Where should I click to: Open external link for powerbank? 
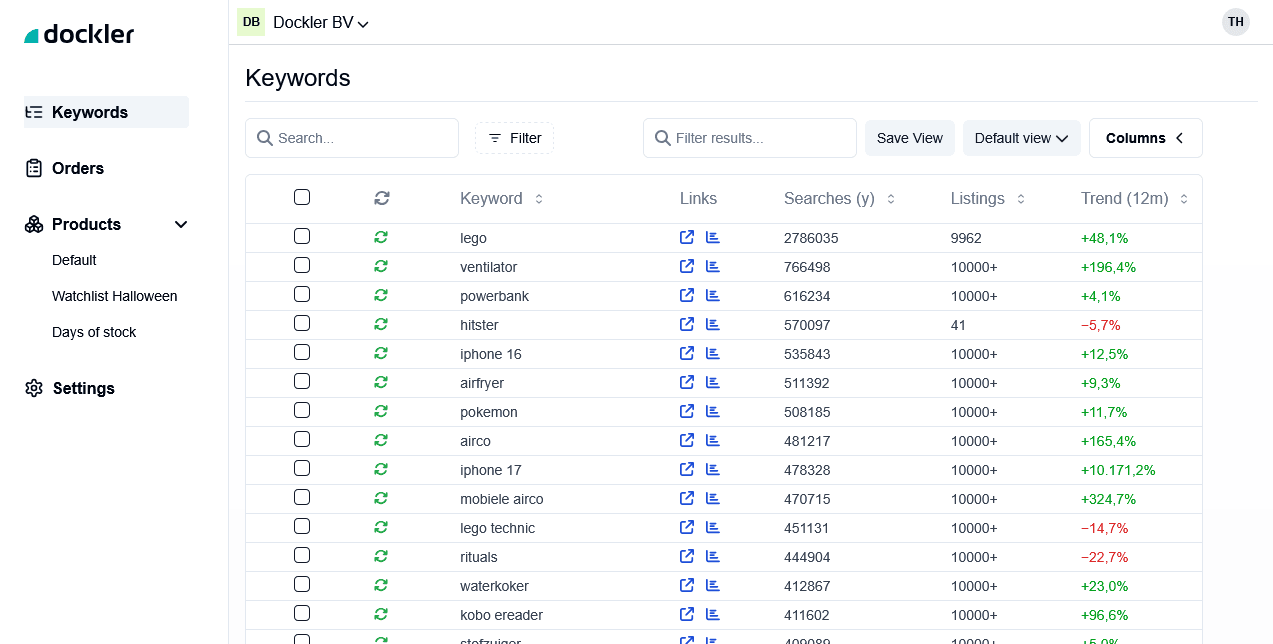[687, 296]
